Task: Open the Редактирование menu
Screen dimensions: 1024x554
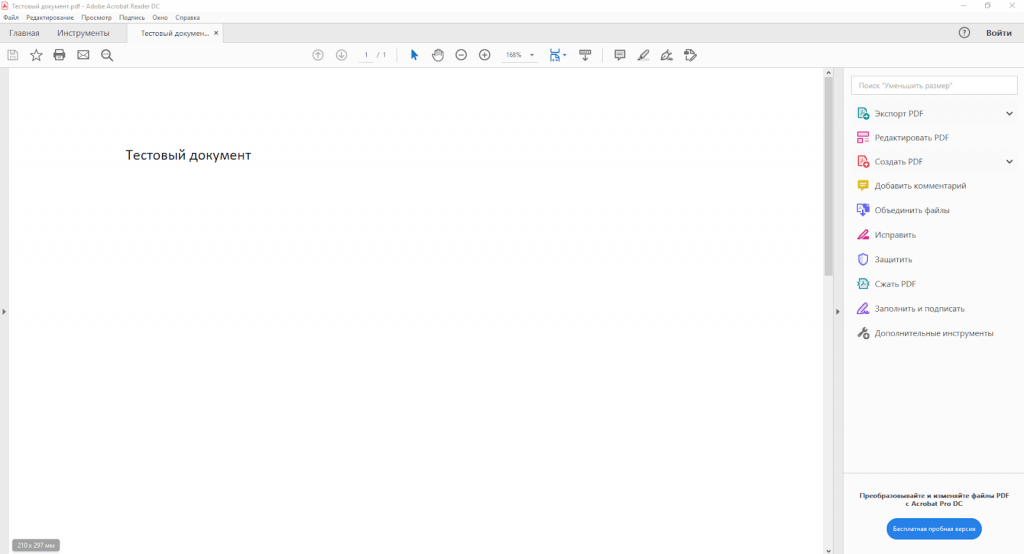Action: click(x=50, y=18)
